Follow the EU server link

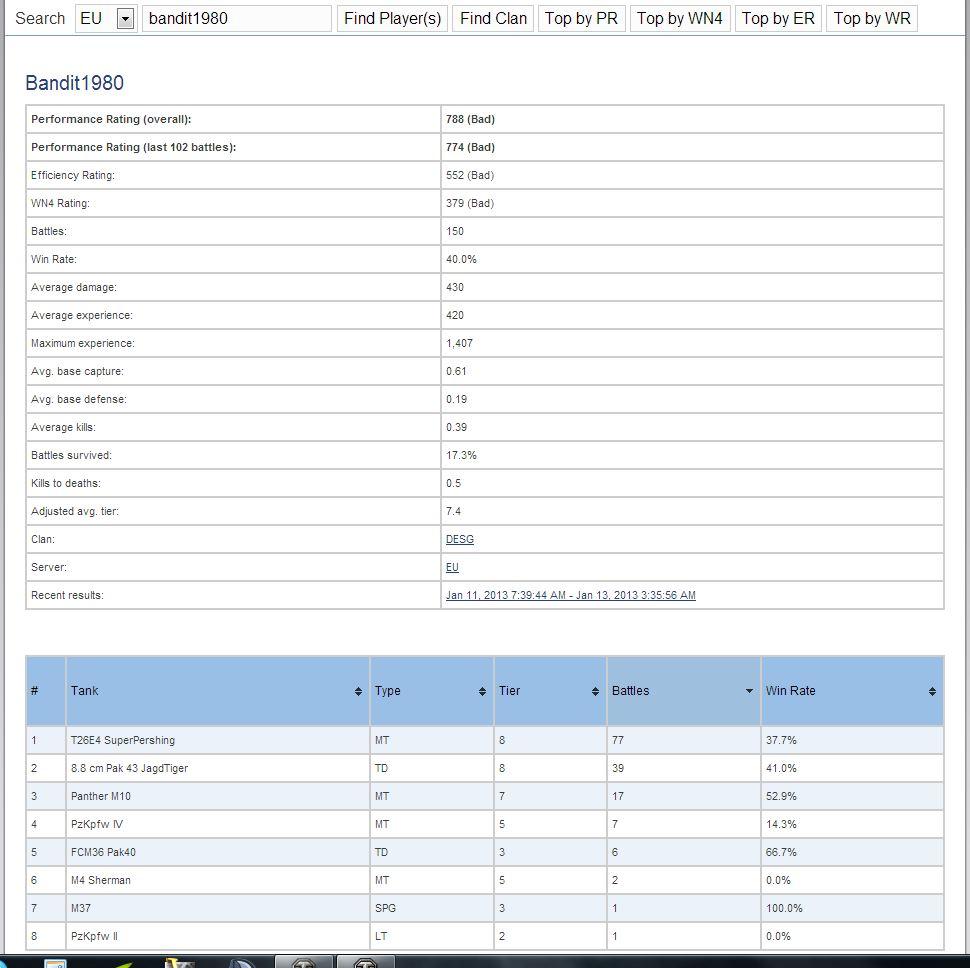click(452, 567)
